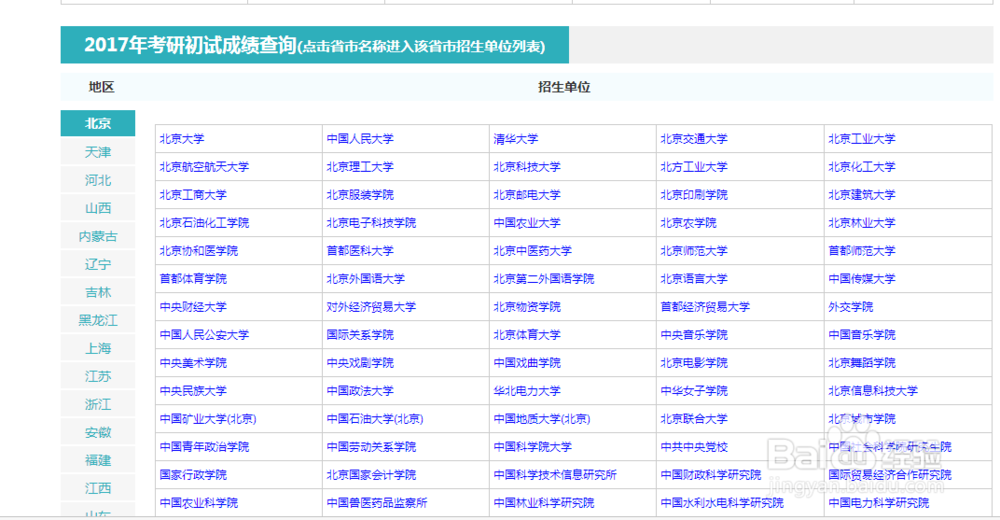Open the 北京大学 link
Image resolution: width=1000 pixels, height=520 pixels.
182,138
